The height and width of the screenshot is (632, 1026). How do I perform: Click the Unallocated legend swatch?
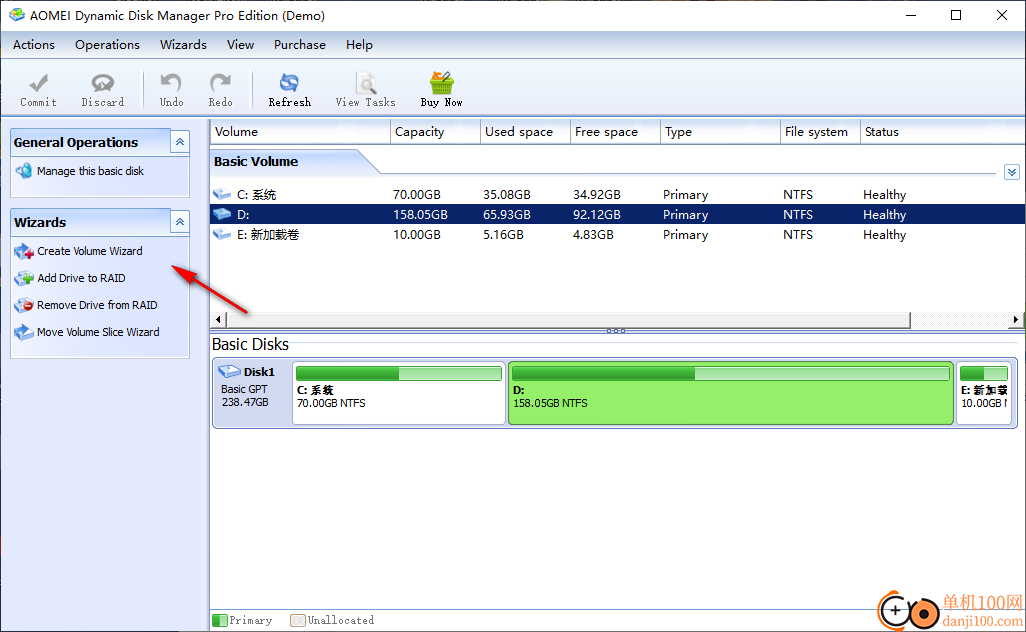298,620
